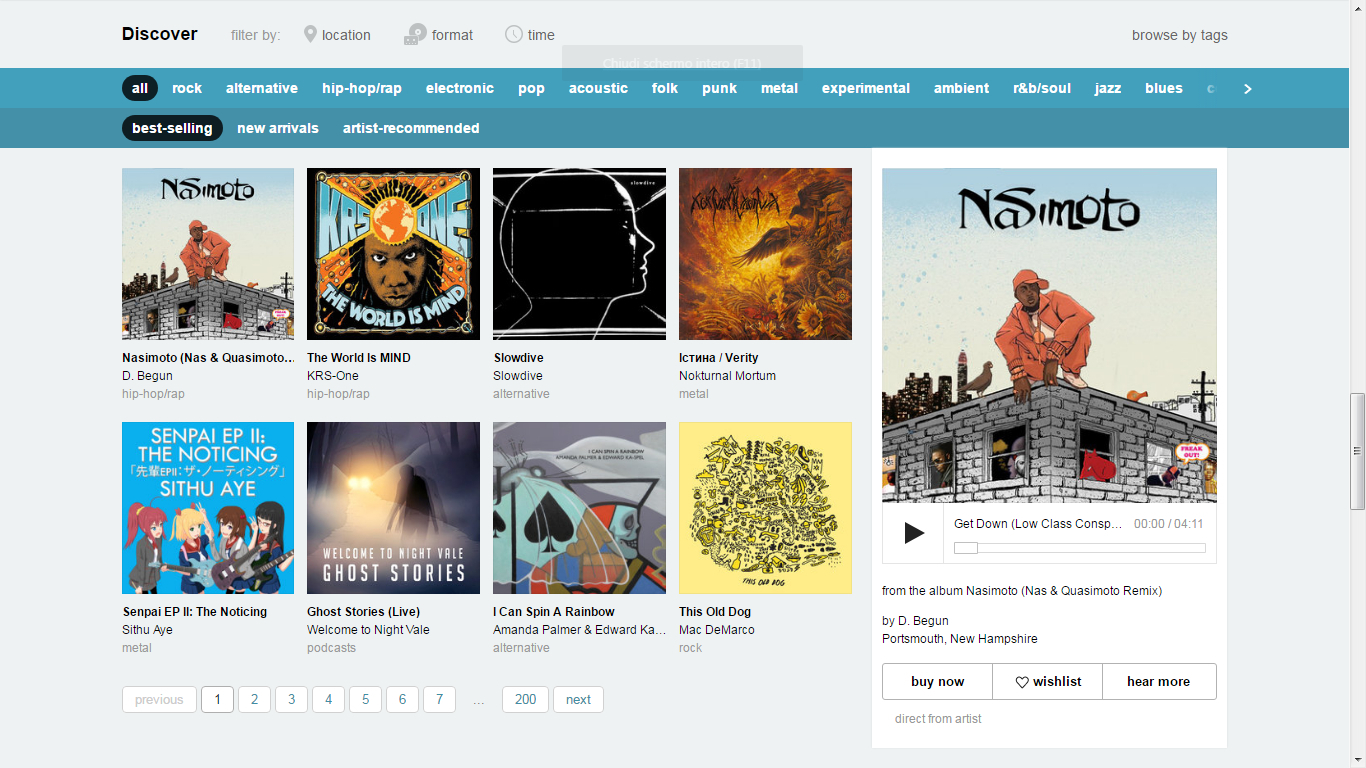Go to results page 4

pos(328,699)
